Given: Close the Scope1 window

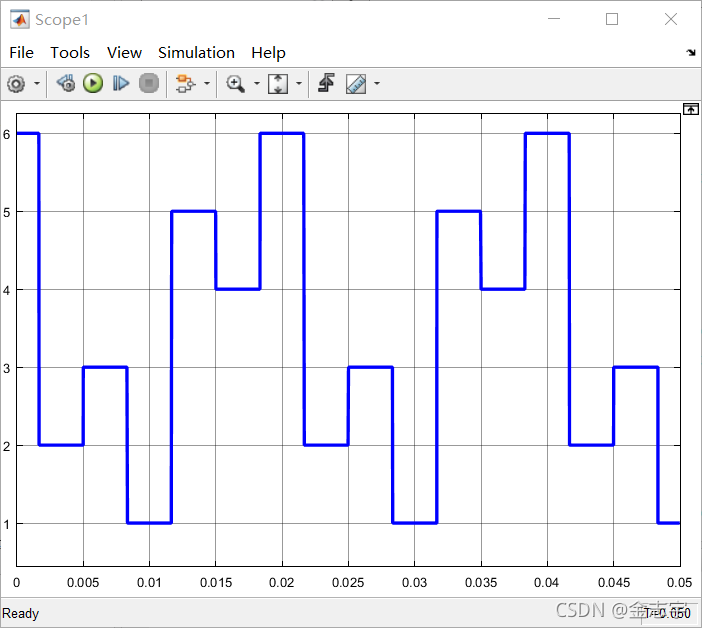Looking at the screenshot, I should point(671,19).
